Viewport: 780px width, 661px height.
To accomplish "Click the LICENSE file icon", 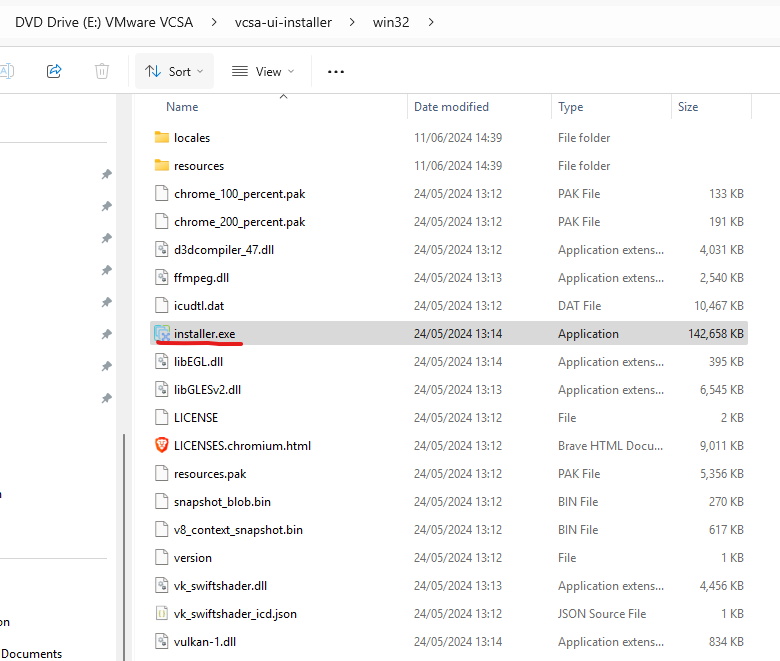I will (162, 417).
